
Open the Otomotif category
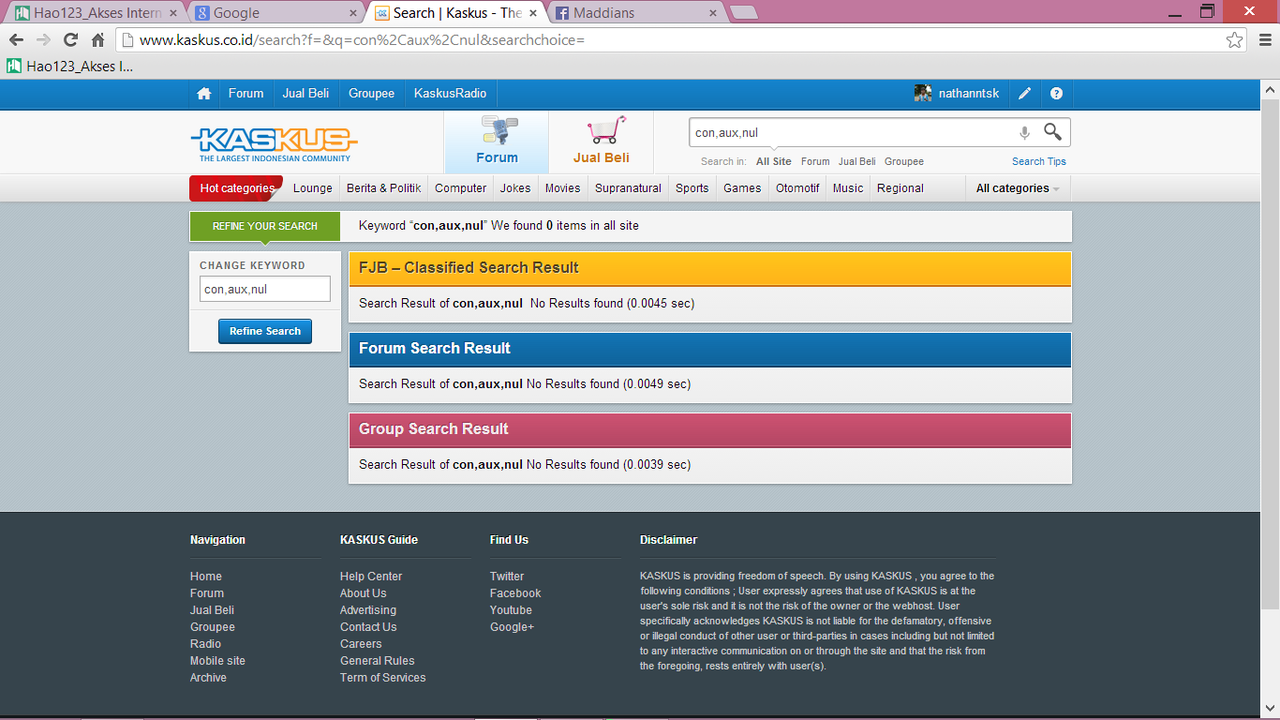pyautogui.click(x=798, y=188)
